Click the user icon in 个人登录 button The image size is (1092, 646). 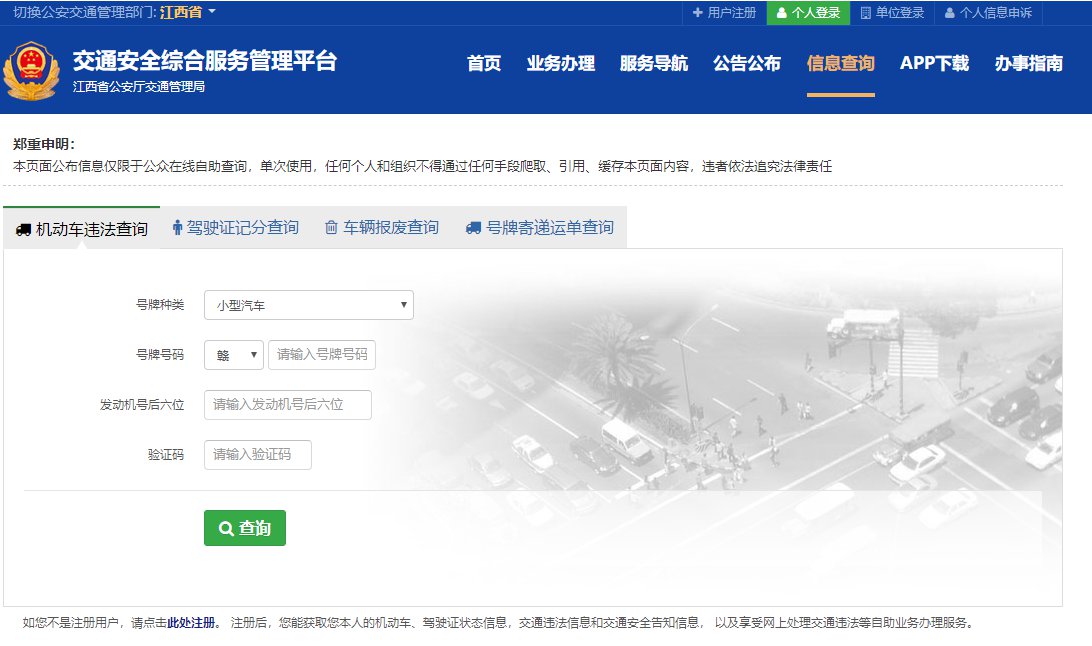782,13
